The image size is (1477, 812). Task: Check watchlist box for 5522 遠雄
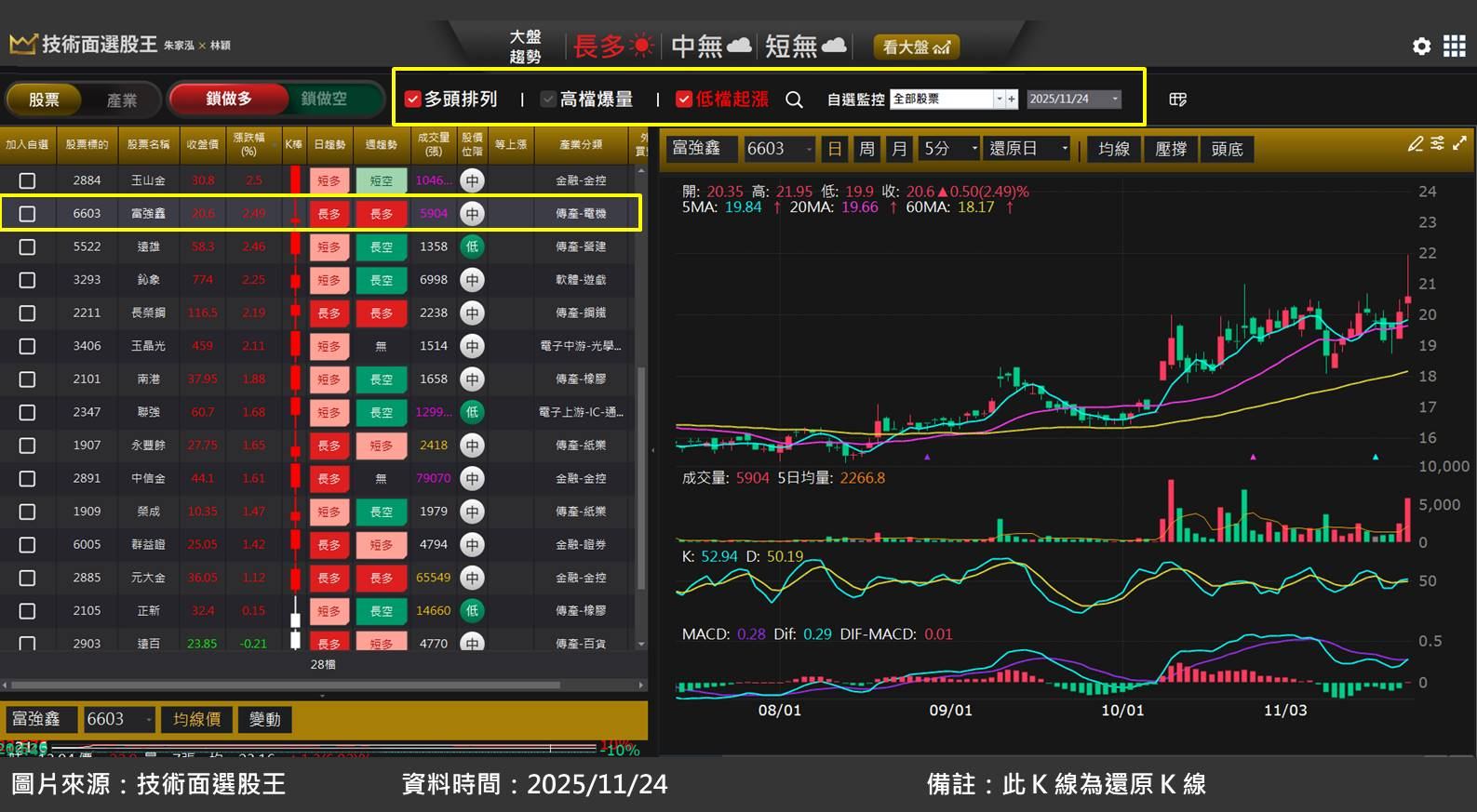(x=27, y=246)
